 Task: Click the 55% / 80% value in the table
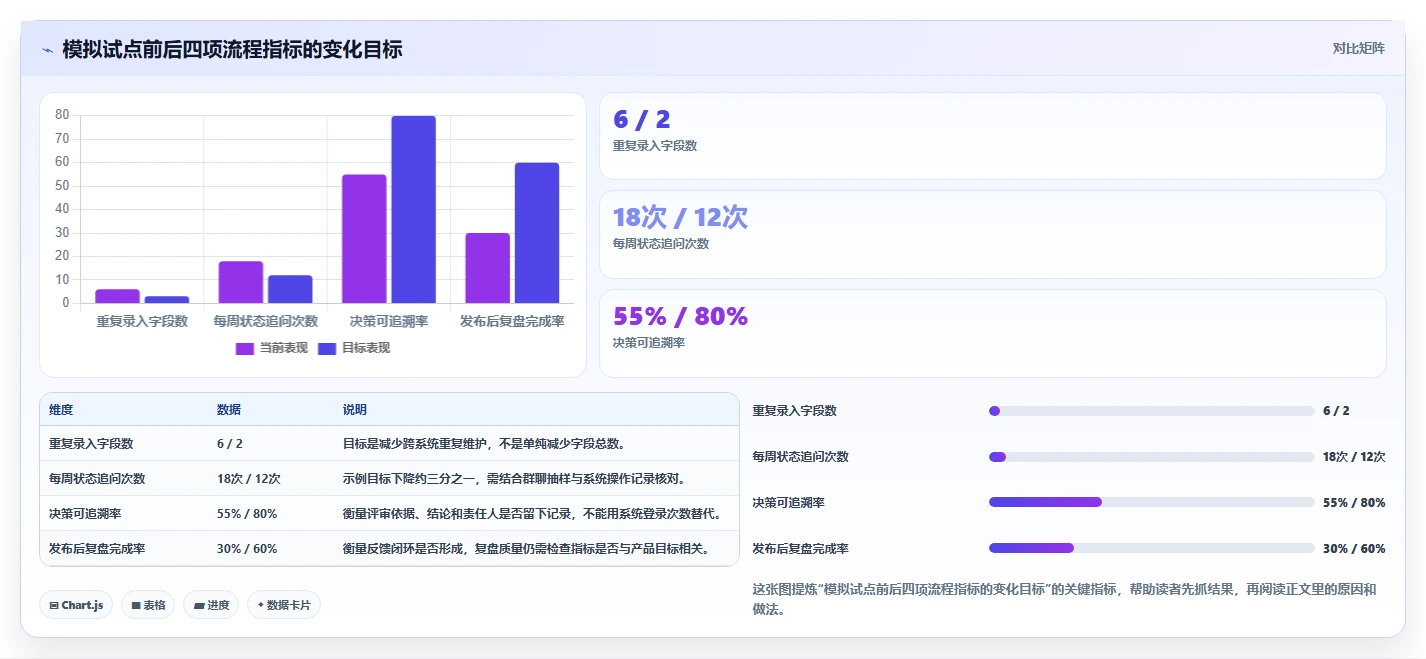coord(247,513)
